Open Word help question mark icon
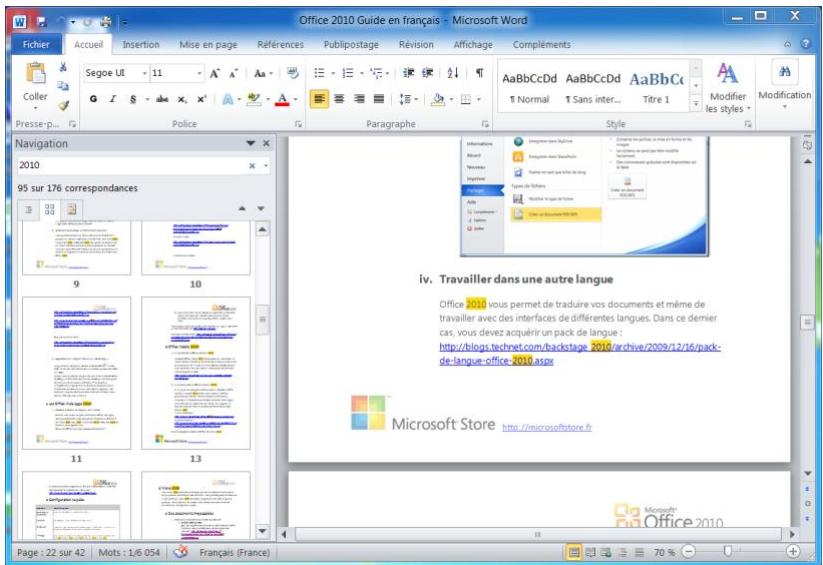The image size is (823, 565). coord(806,44)
